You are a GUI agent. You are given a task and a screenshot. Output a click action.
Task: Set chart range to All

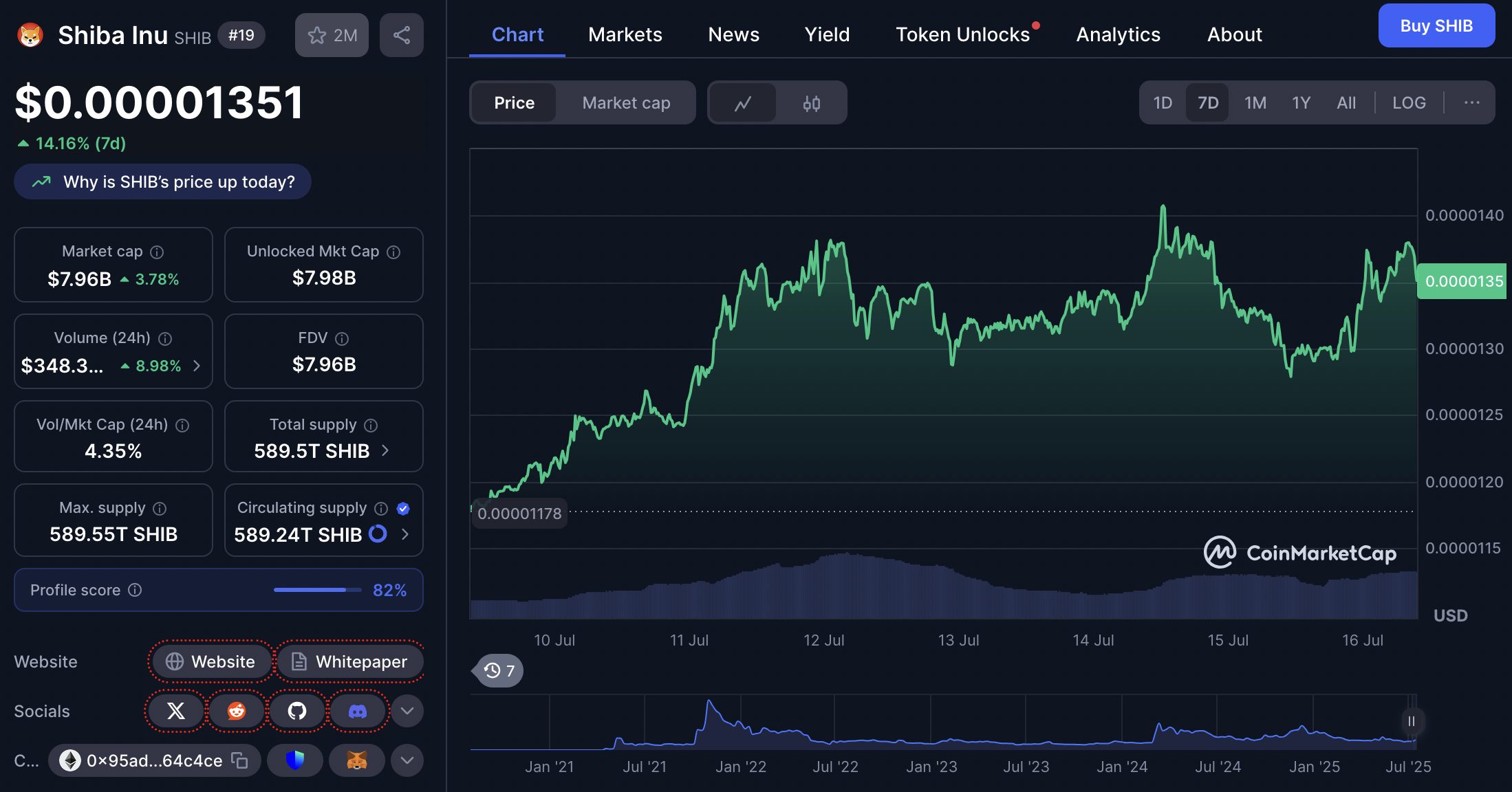[1346, 103]
